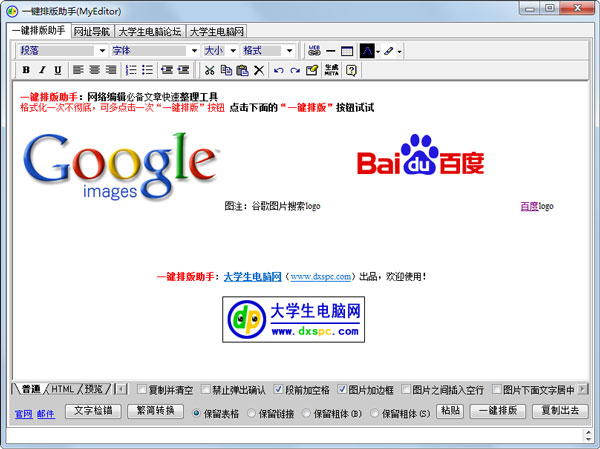The width and height of the screenshot is (600, 449).
Task: Generate META tags icon
Action: pyautogui.click(x=332, y=70)
